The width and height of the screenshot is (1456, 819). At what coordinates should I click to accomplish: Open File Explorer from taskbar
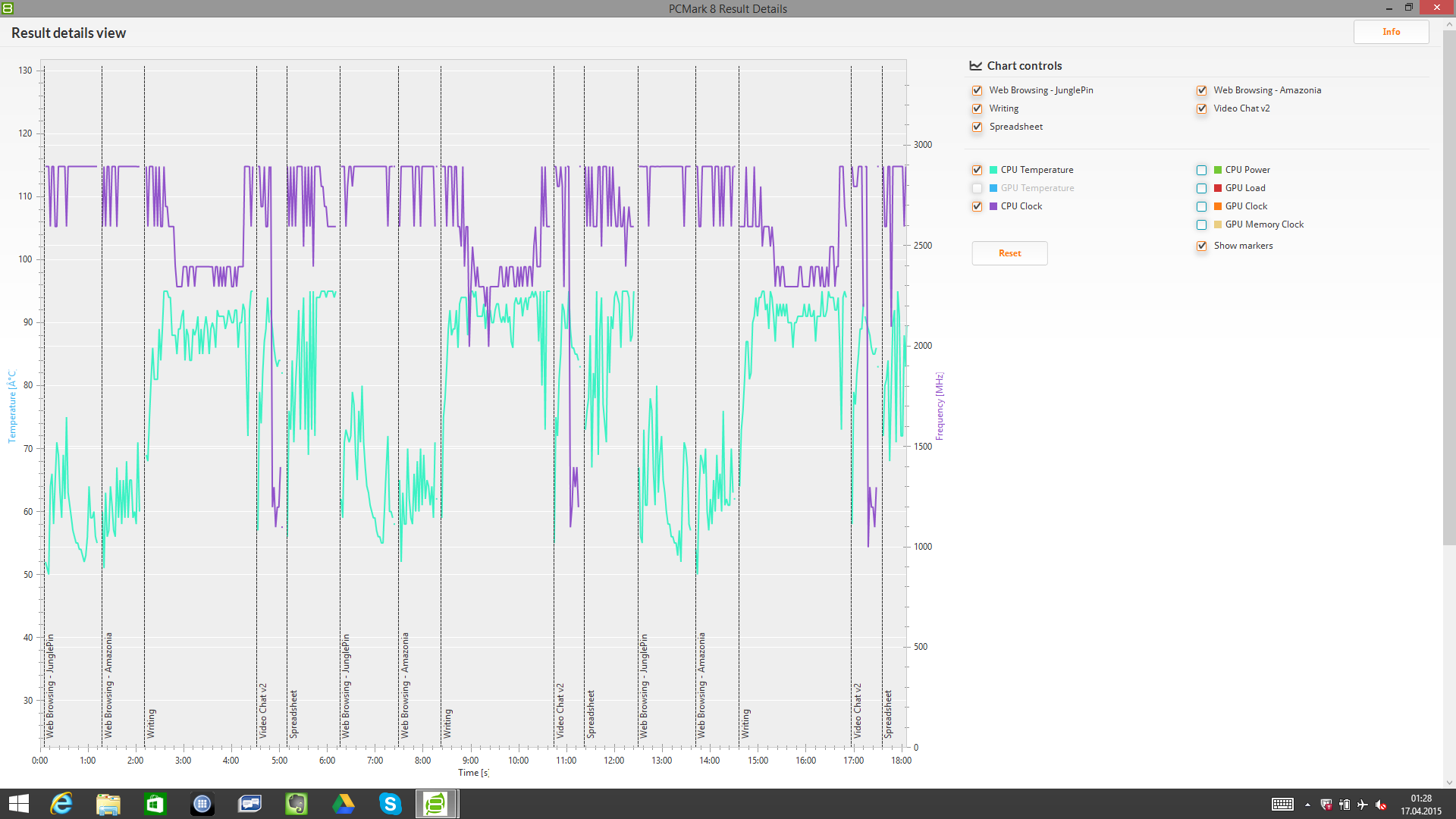[x=108, y=804]
